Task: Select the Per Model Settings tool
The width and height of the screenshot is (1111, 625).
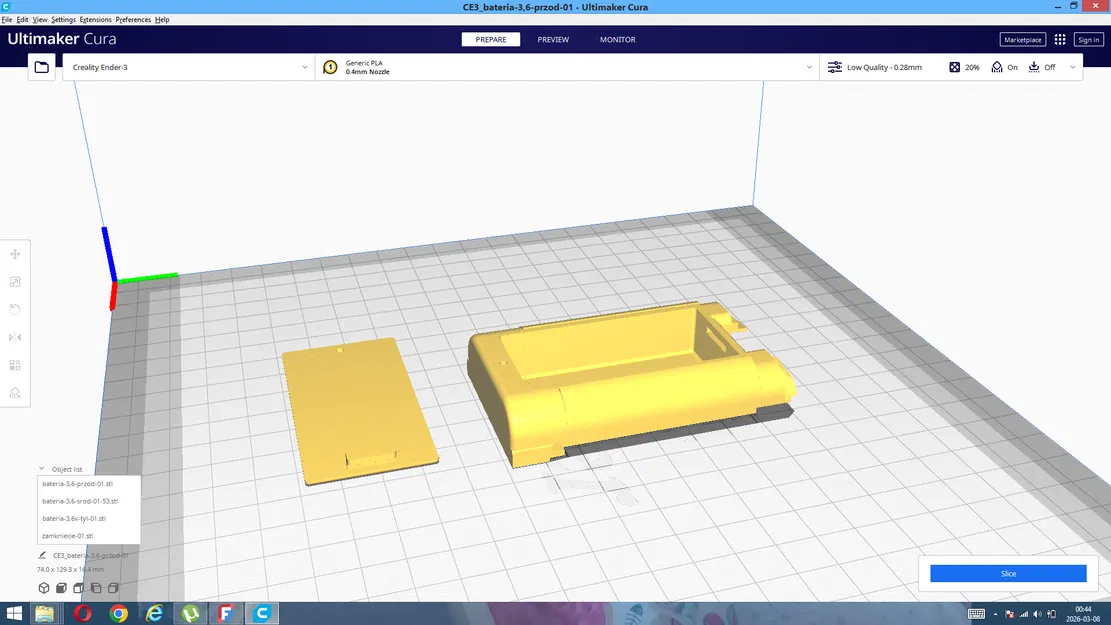Action: [15, 365]
